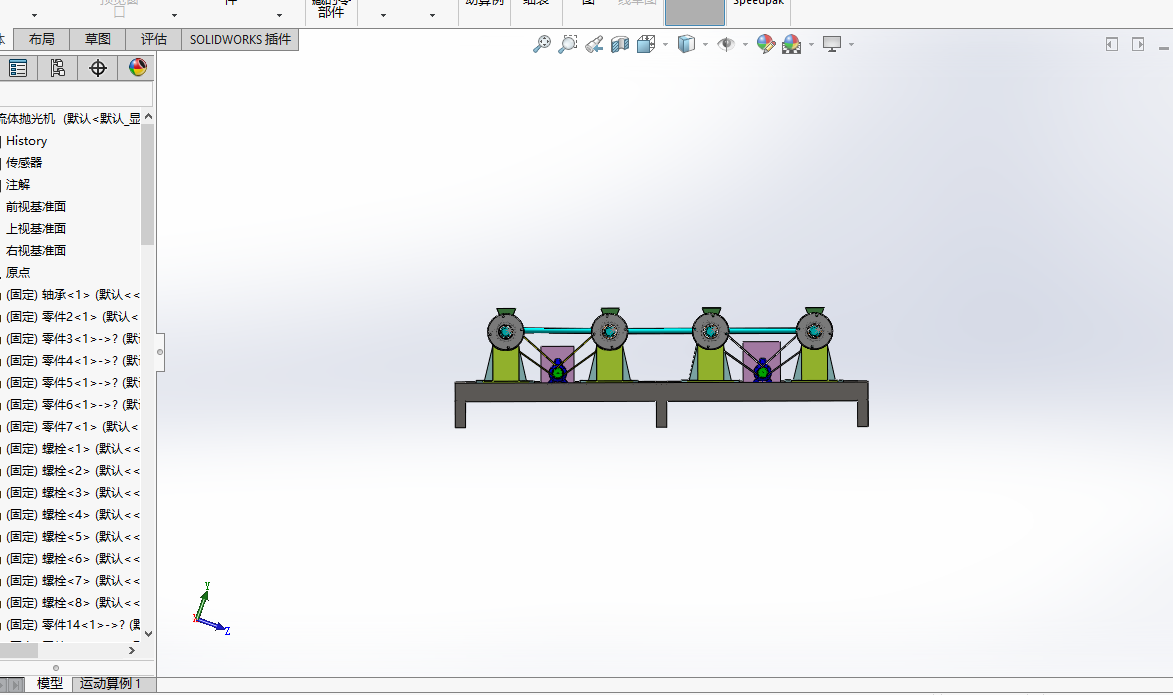Expand the Display Style dropdown arrow
Screen dimensions: 1173x695
tap(705, 45)
